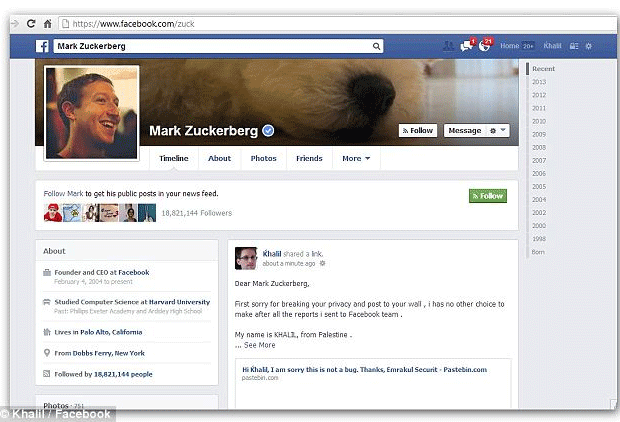Viewport: 620px width, 422px height.
Task: Jump to 1998 in timeline
Action: (539, 238)
